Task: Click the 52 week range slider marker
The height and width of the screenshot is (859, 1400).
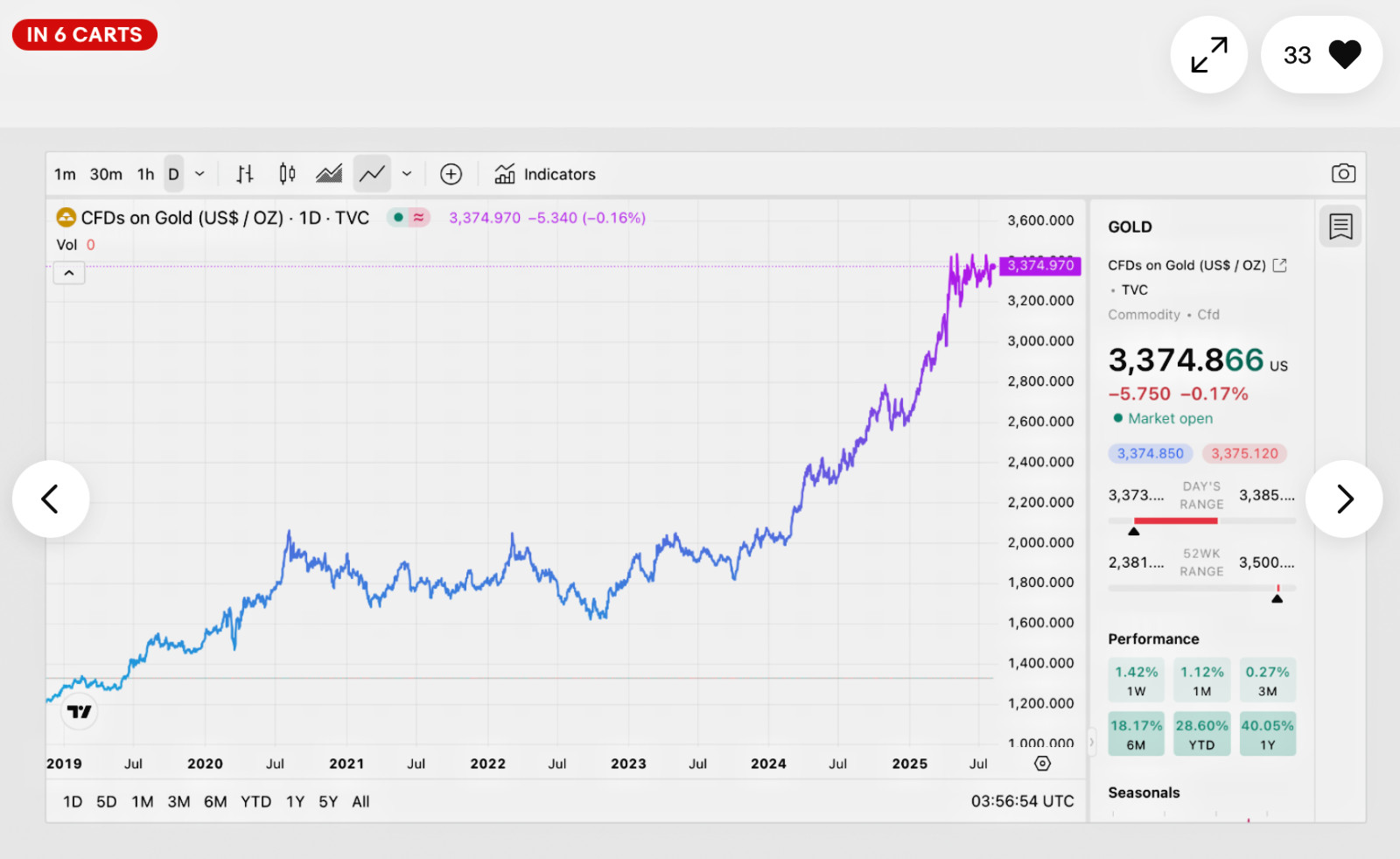Action: 1277,598
